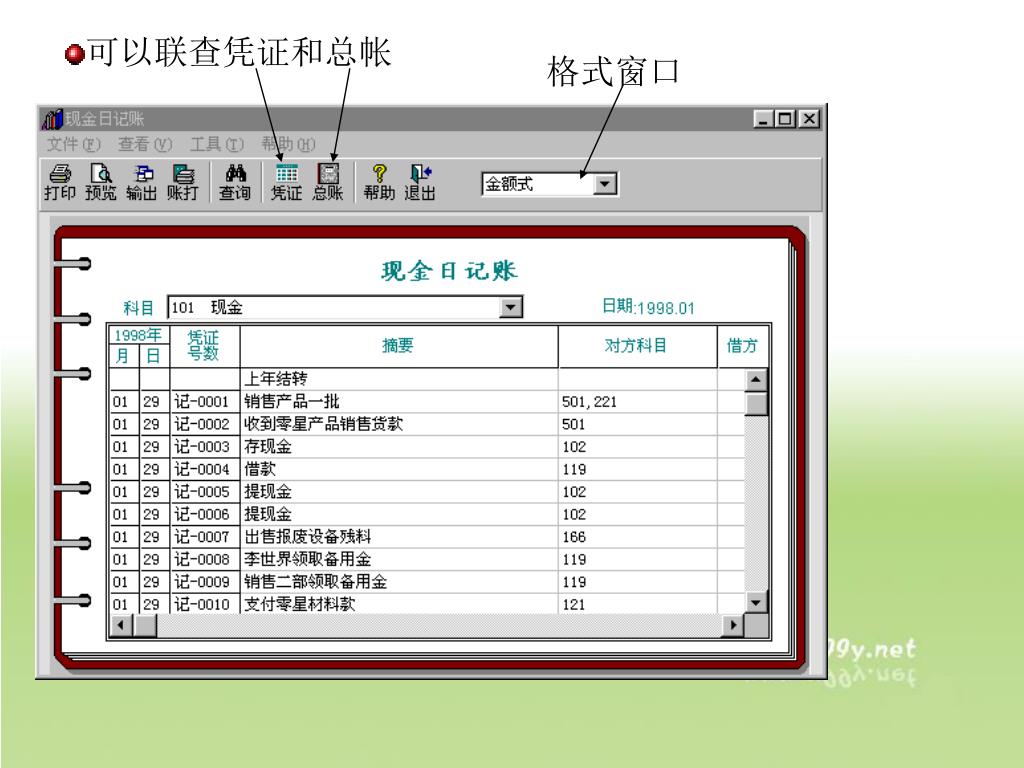Close the 现金日记账 window

[x=809, y=119]
